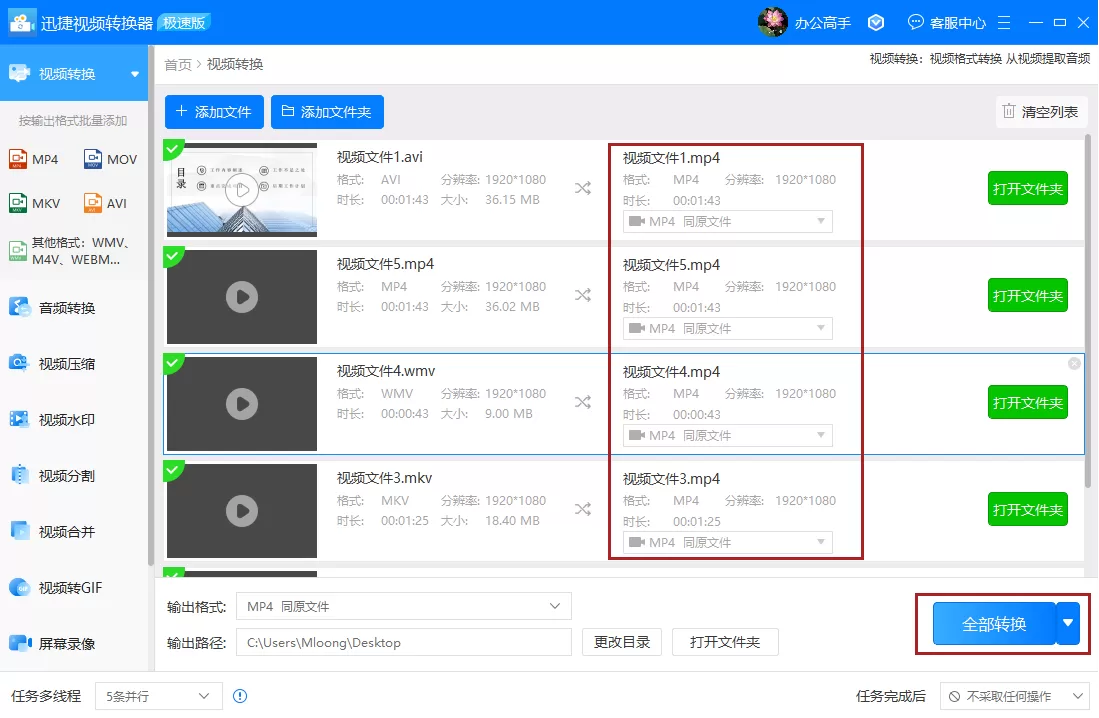
Task: Open the 5条并行 multithread dropdown
Action: (158, 696)
